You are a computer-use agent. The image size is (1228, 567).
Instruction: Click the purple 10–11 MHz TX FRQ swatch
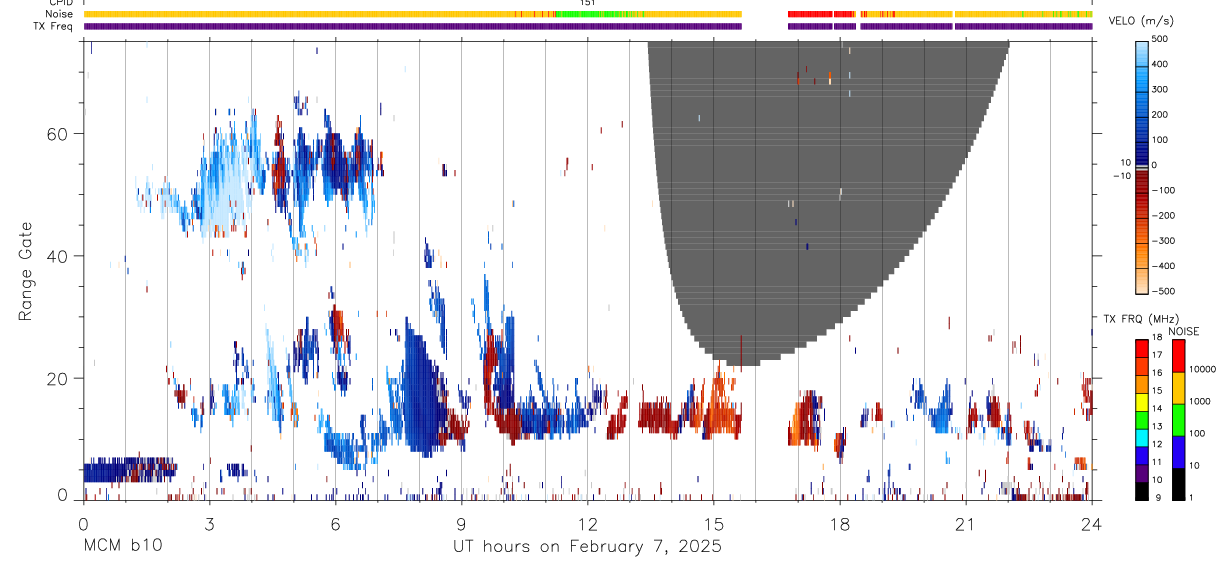(x=1143, y=472)
